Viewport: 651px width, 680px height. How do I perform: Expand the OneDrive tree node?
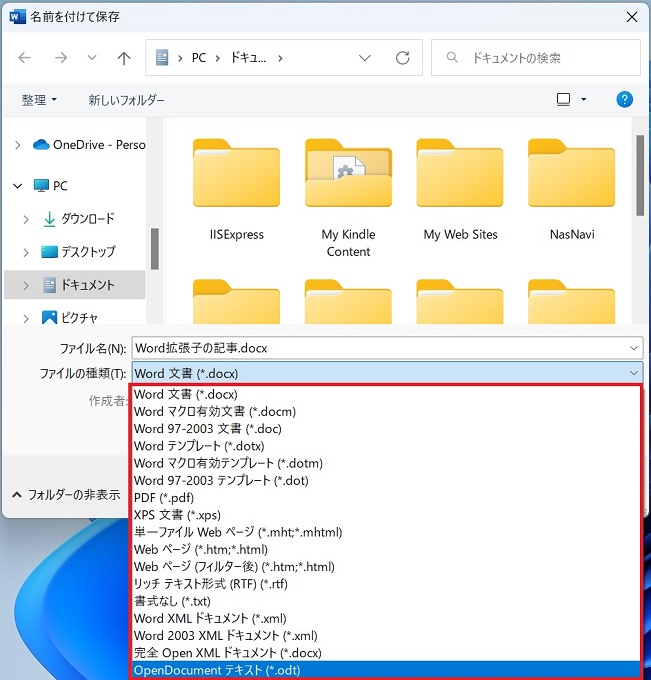[17, 145]
